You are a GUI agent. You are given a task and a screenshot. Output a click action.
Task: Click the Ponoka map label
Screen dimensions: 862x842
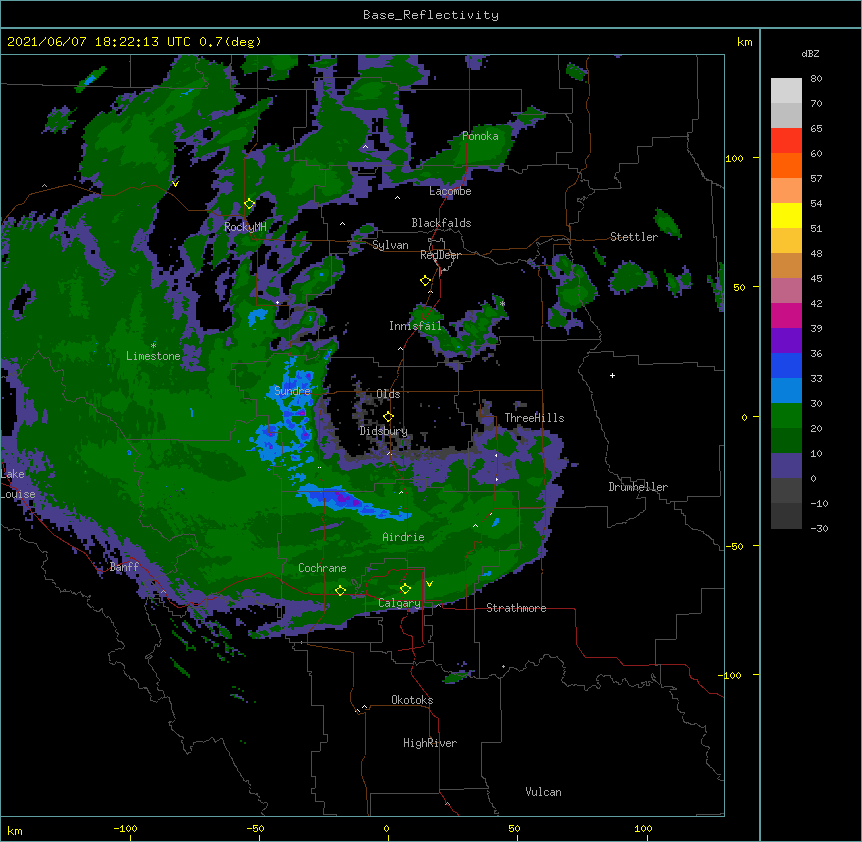tap(480, 136)
